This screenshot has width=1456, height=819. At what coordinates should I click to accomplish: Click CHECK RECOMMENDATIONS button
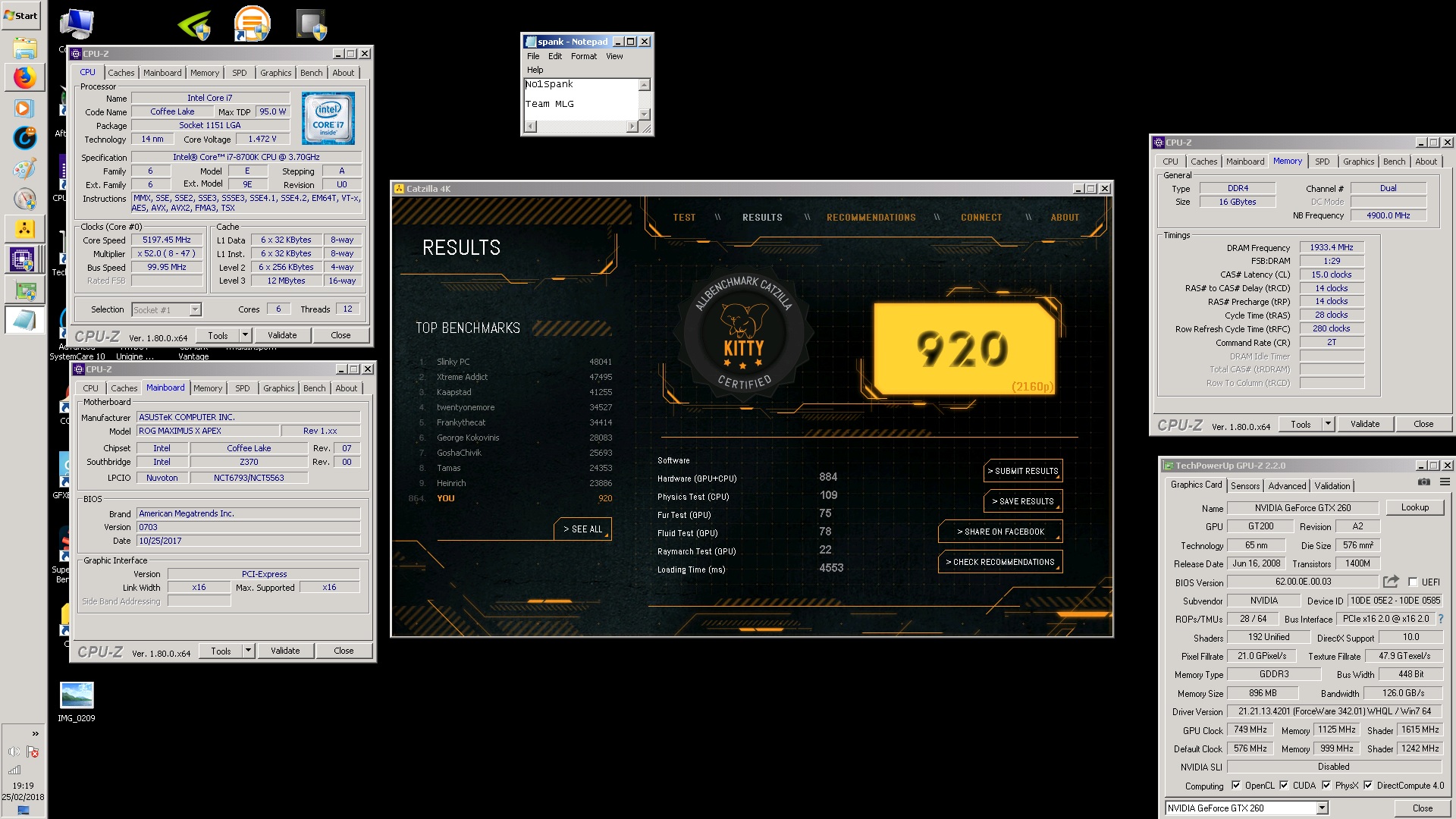pyautogui.click(x=1000, y=562)
